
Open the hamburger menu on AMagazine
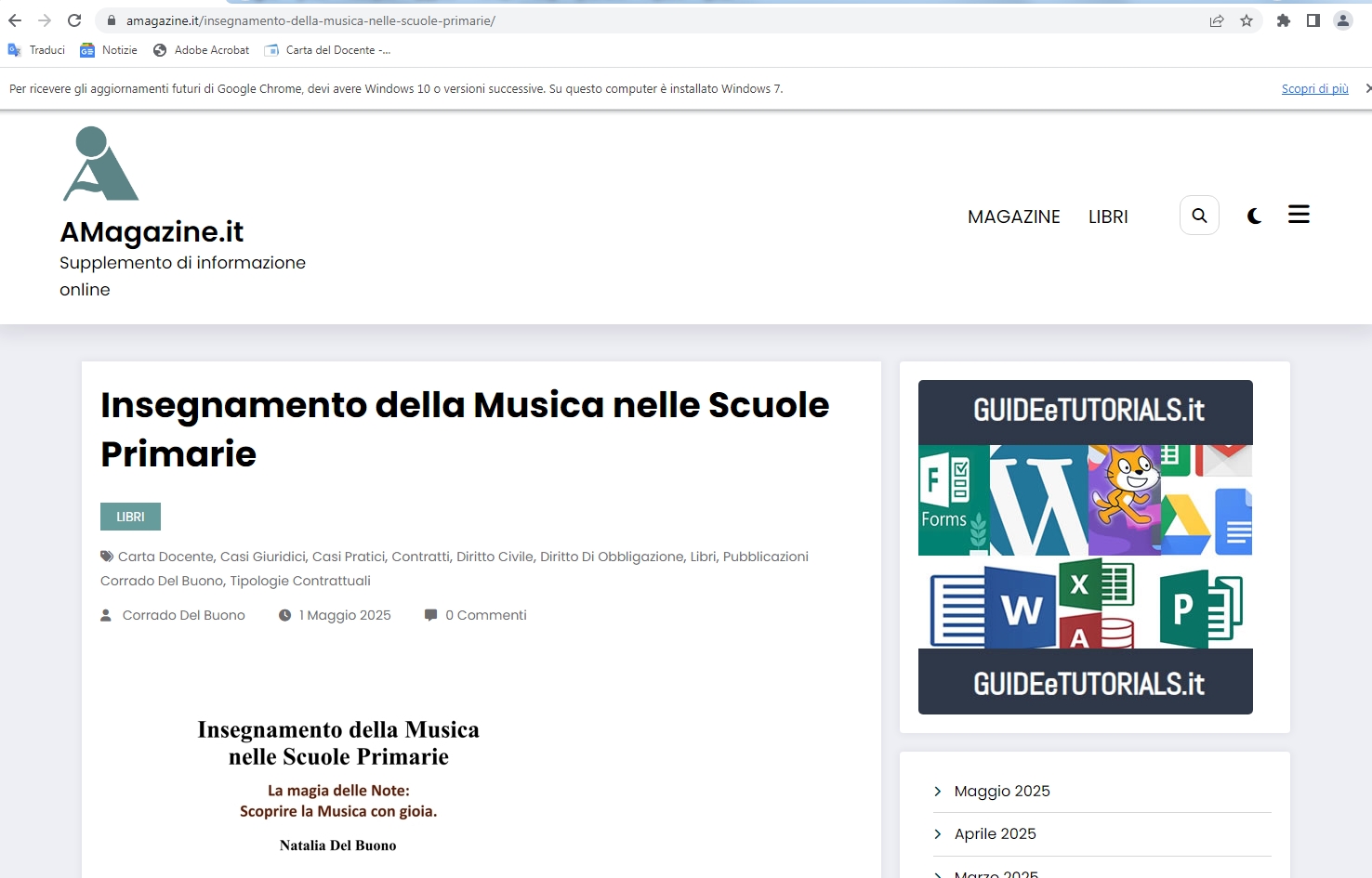coord(1299,215)
